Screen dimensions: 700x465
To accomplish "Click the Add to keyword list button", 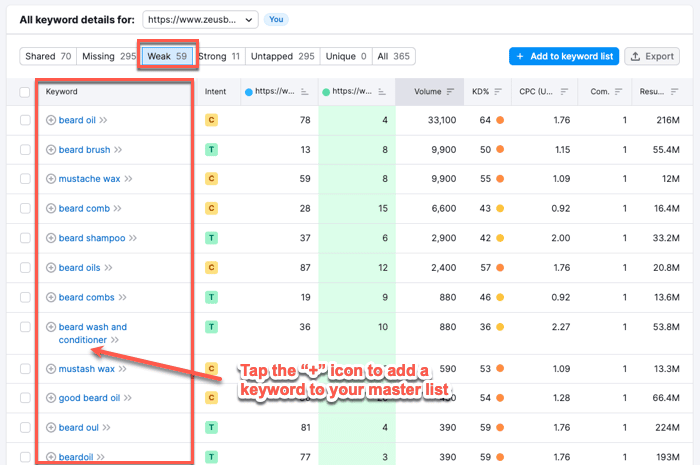I will pos(563,57).
